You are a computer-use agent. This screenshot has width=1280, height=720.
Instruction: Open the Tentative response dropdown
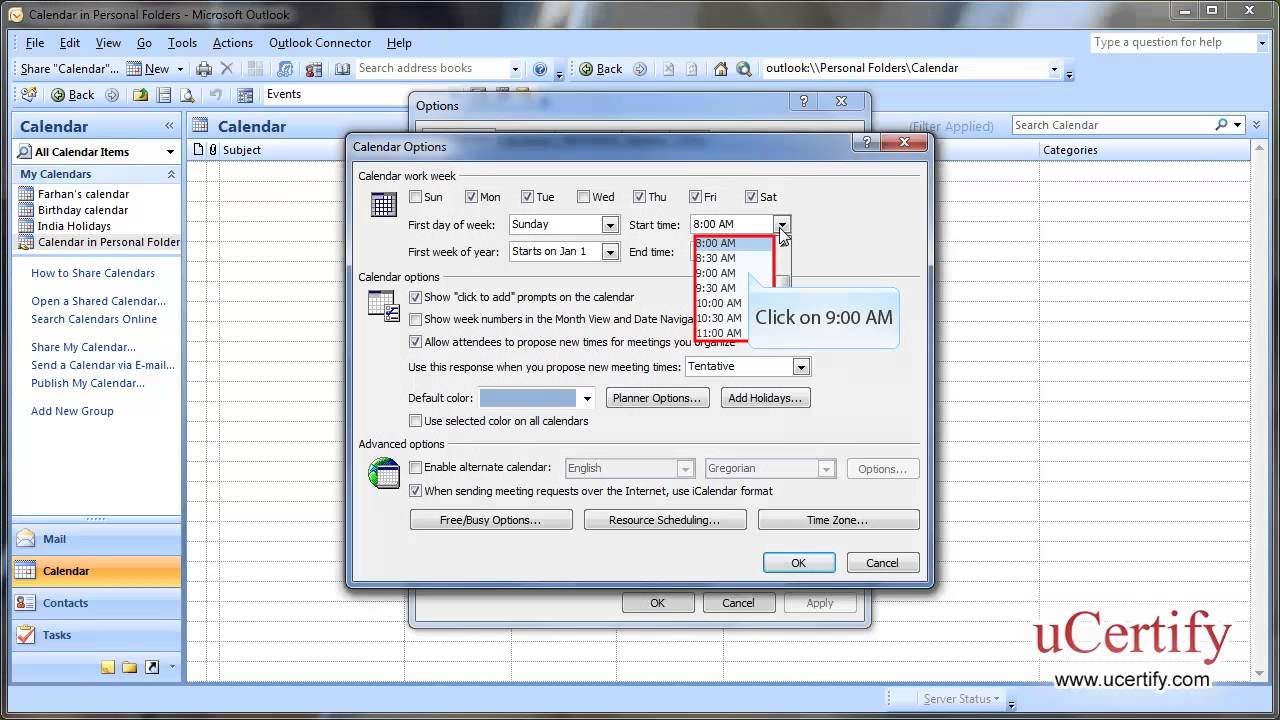tap(800, 367)
